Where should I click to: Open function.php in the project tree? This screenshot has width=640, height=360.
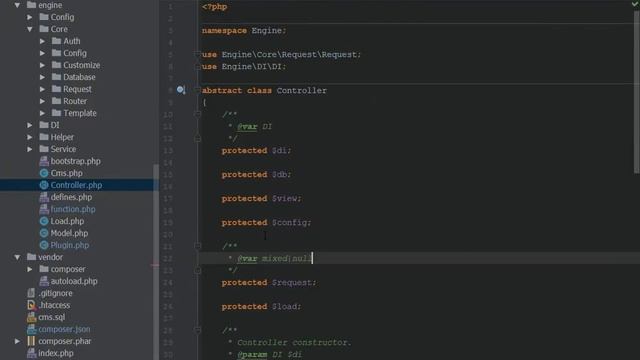(73, 209)
